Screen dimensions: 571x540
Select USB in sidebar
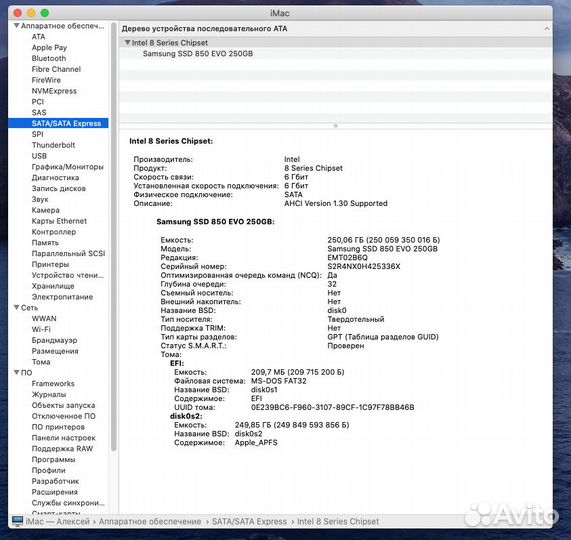pyautogui.click(x=39, y=156)
